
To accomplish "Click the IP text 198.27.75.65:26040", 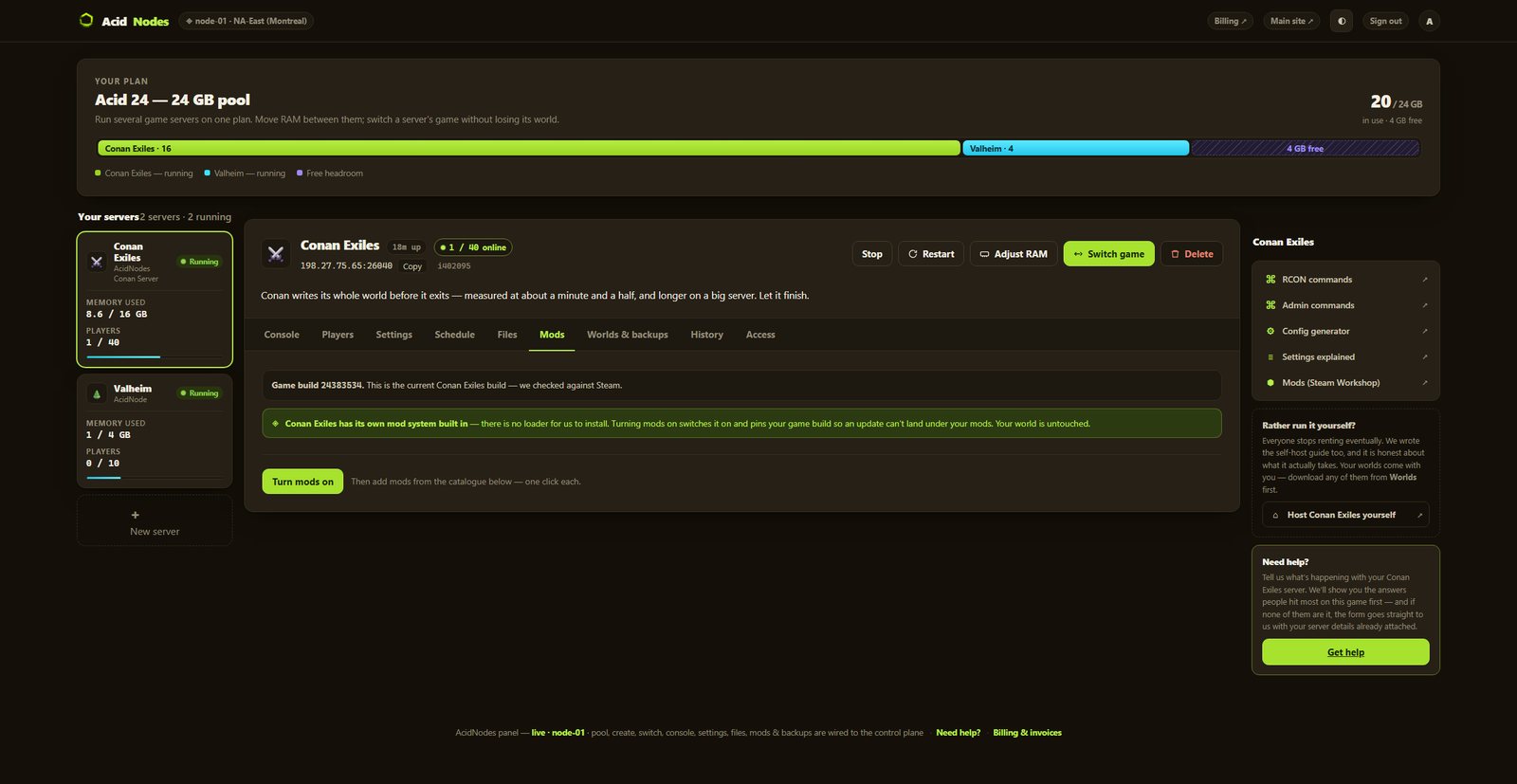I will coord(346,266).
